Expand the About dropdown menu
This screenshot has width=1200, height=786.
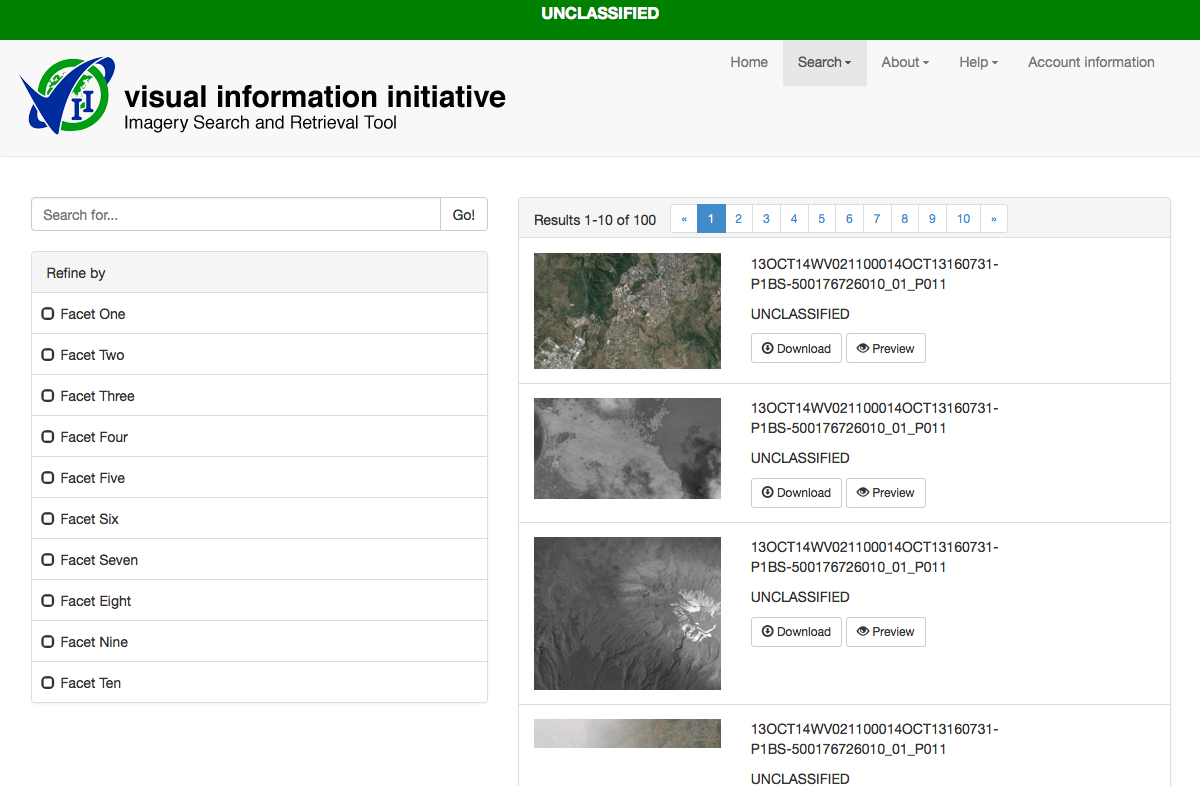click(905, 62)
